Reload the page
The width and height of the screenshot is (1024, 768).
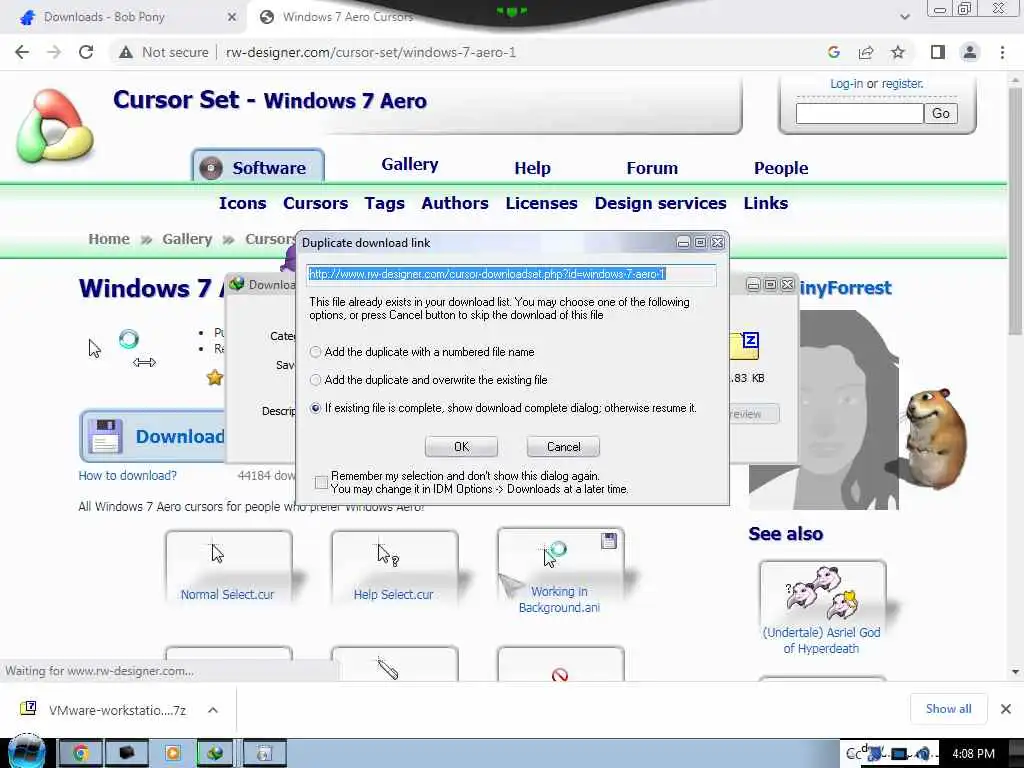pyautogui.click(x=86, y=52)
